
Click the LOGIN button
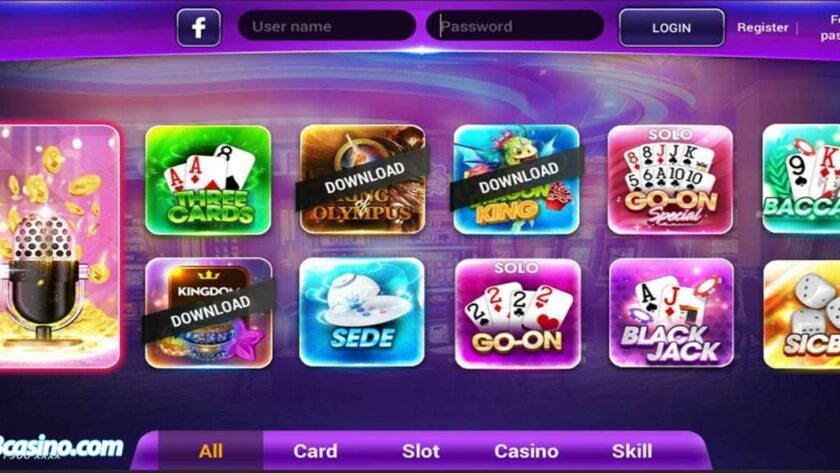pos(671,27)
